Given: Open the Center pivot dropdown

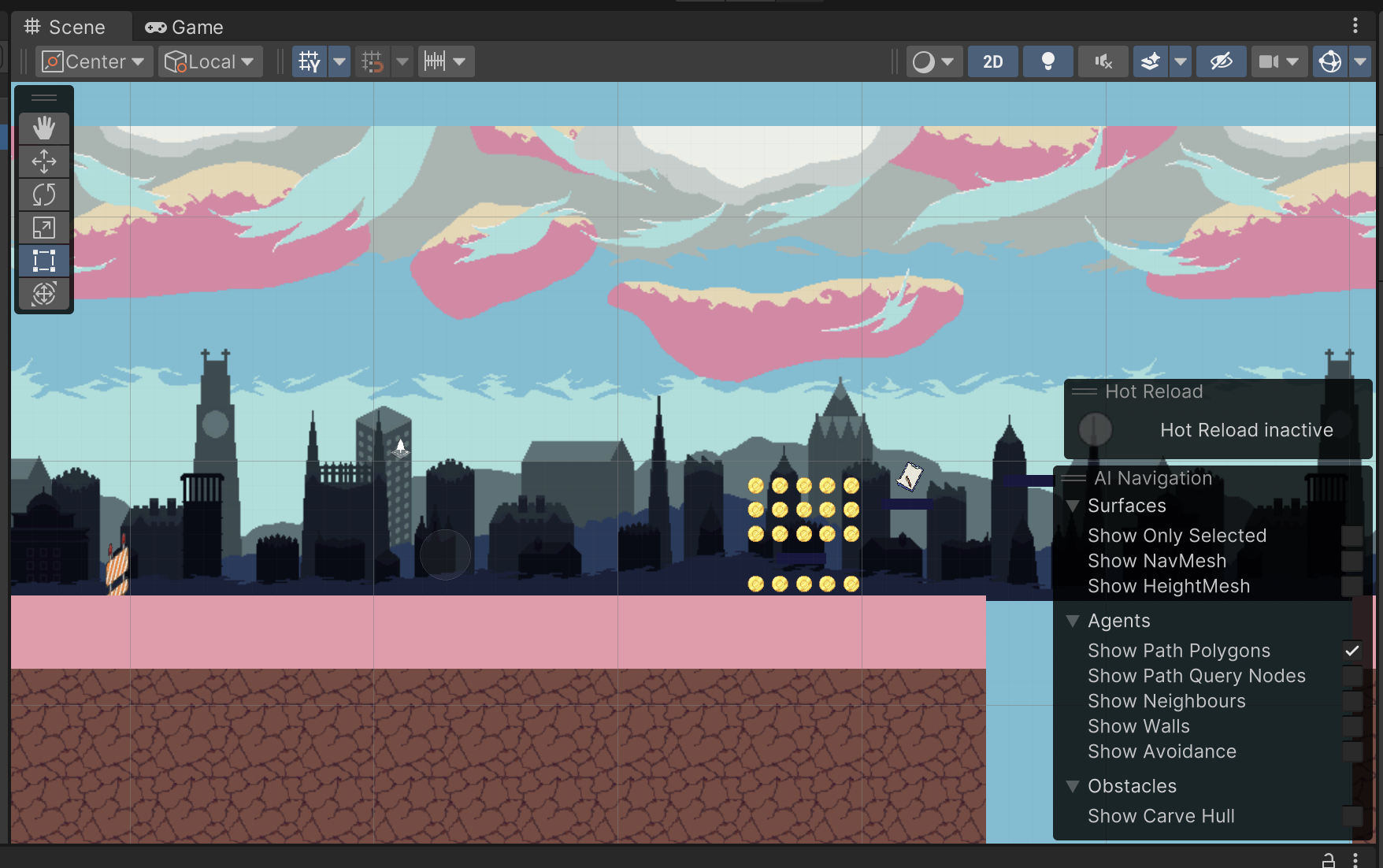Looking at the screenshot, I should click(94, 61).
